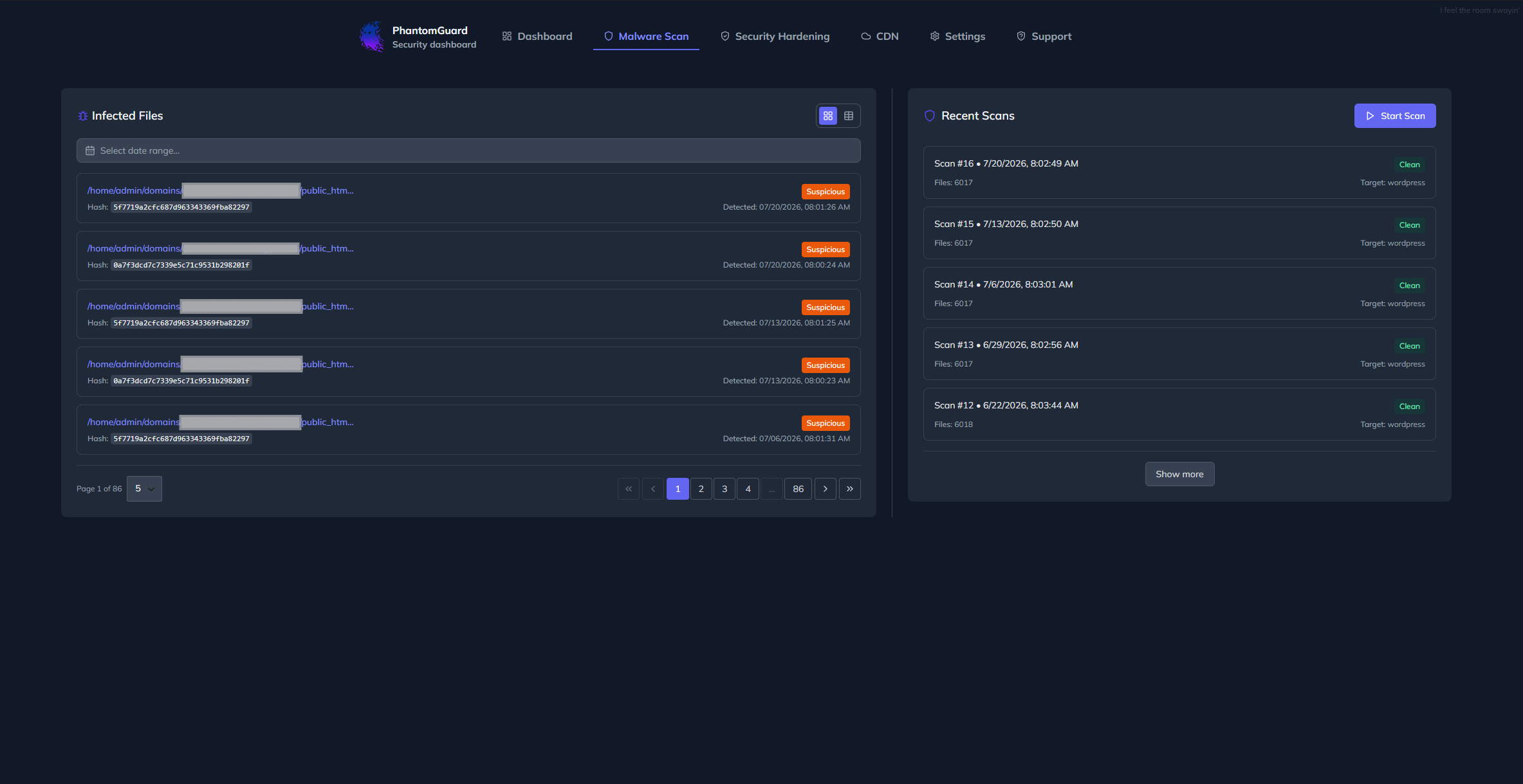This screenshot has height=784, width=1523.
Task: Open file path detected 07/20/2026, 08:01:26 AM
Action: pos(221,190)
